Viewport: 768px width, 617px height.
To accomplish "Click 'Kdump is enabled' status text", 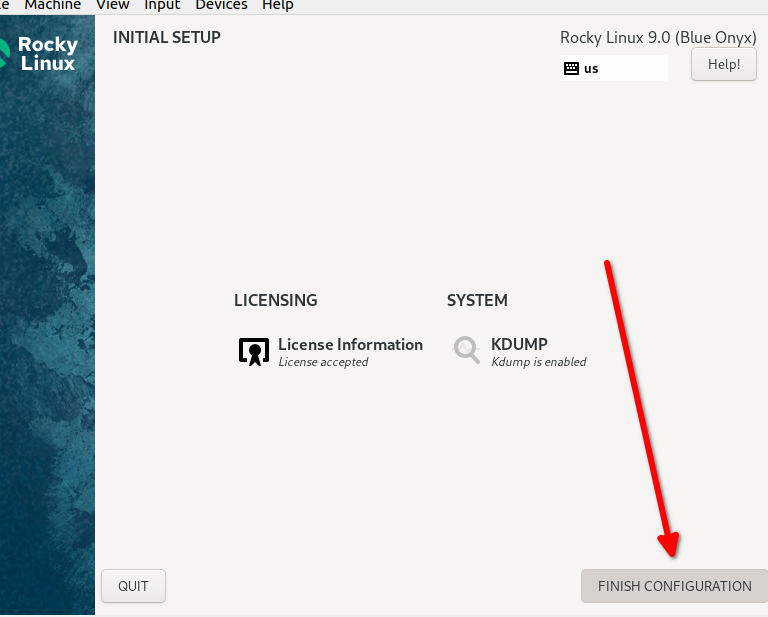I will point(538,362).
